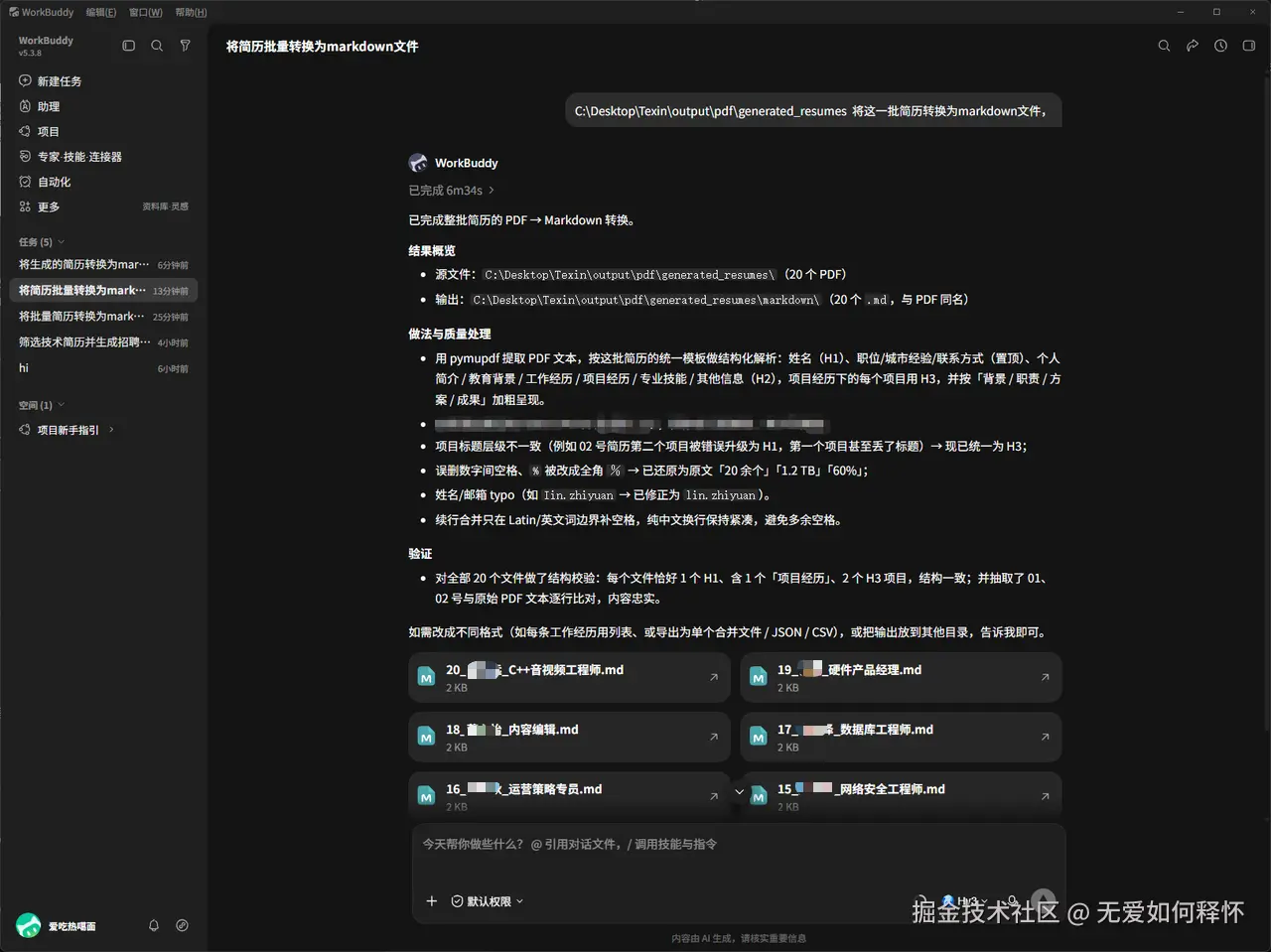
Task: Open the WorkBuddy title bar menu
Action: pyautogui.click(x=41, y=12)
